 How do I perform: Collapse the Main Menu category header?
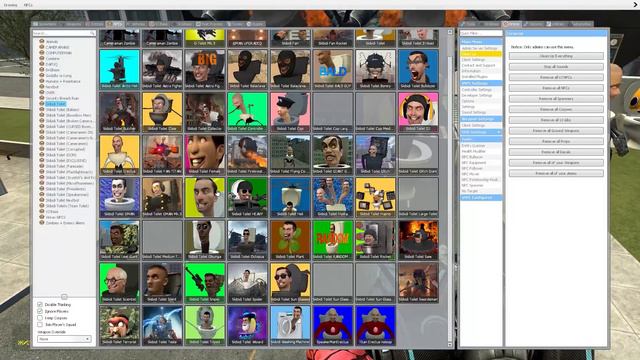click(481, 42)
